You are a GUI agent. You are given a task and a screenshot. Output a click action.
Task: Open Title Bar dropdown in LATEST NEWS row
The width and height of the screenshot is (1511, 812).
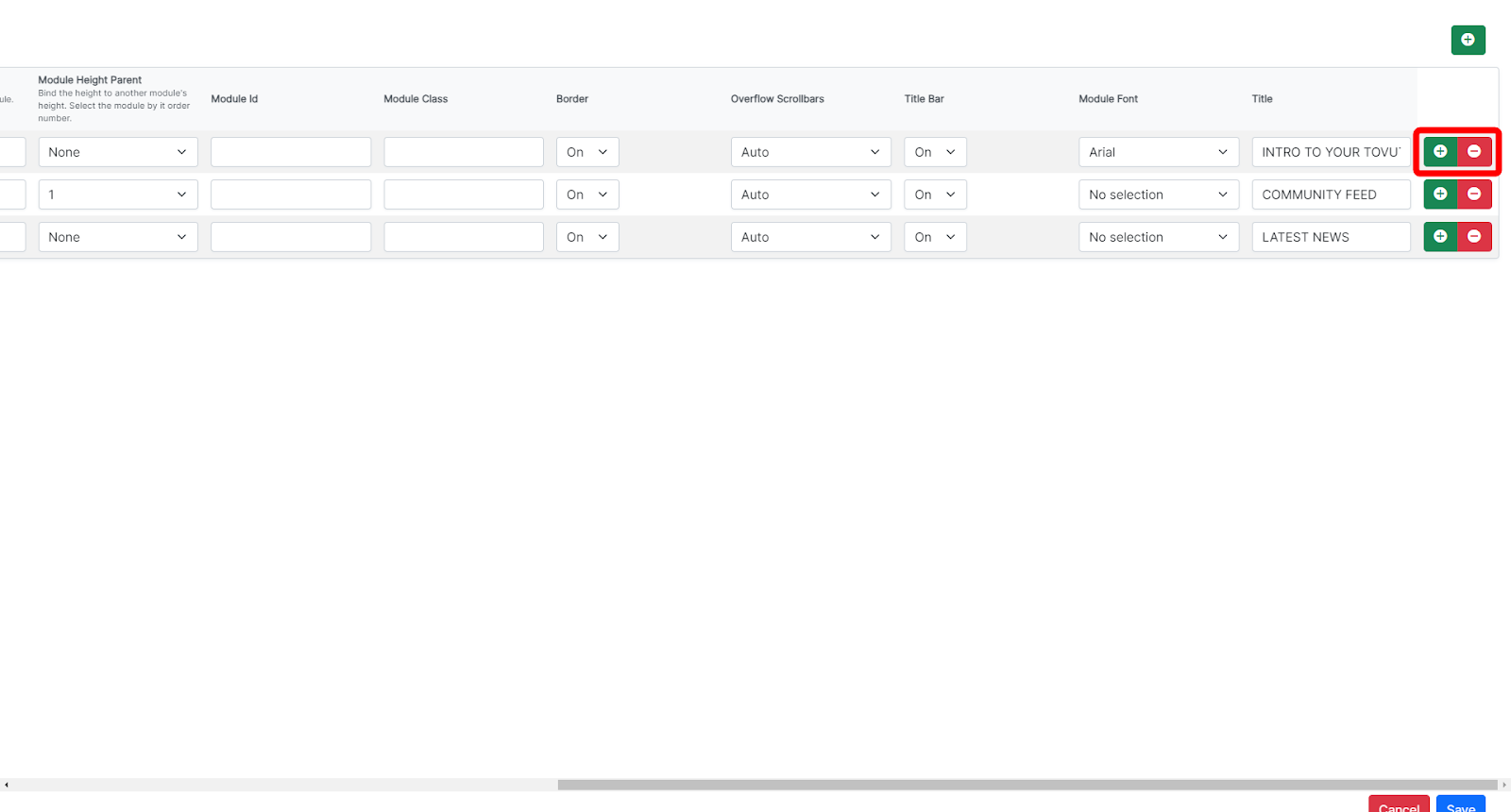(x=936, y=237)
